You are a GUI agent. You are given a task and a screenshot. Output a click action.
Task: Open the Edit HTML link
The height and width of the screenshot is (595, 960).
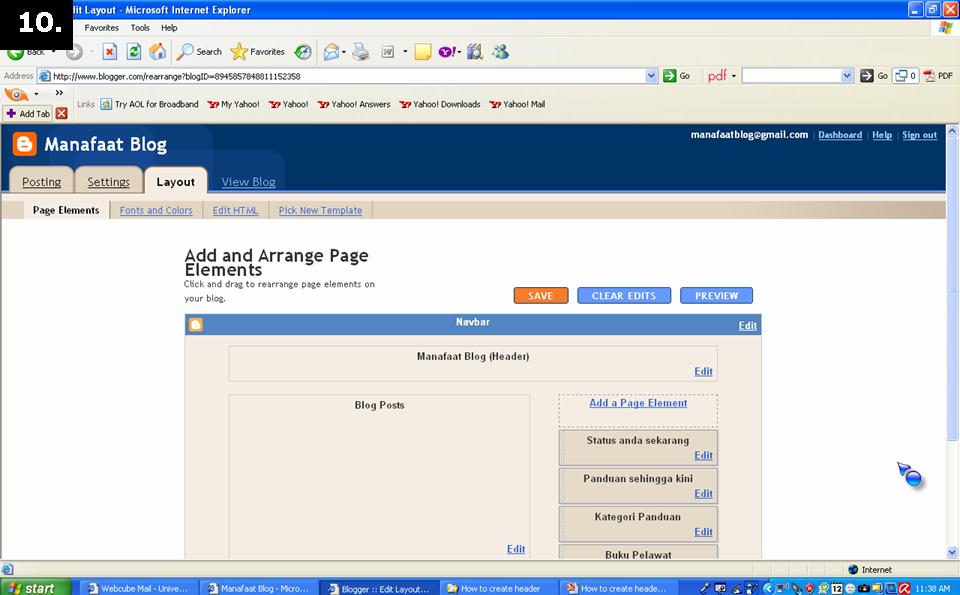(235, 210)
